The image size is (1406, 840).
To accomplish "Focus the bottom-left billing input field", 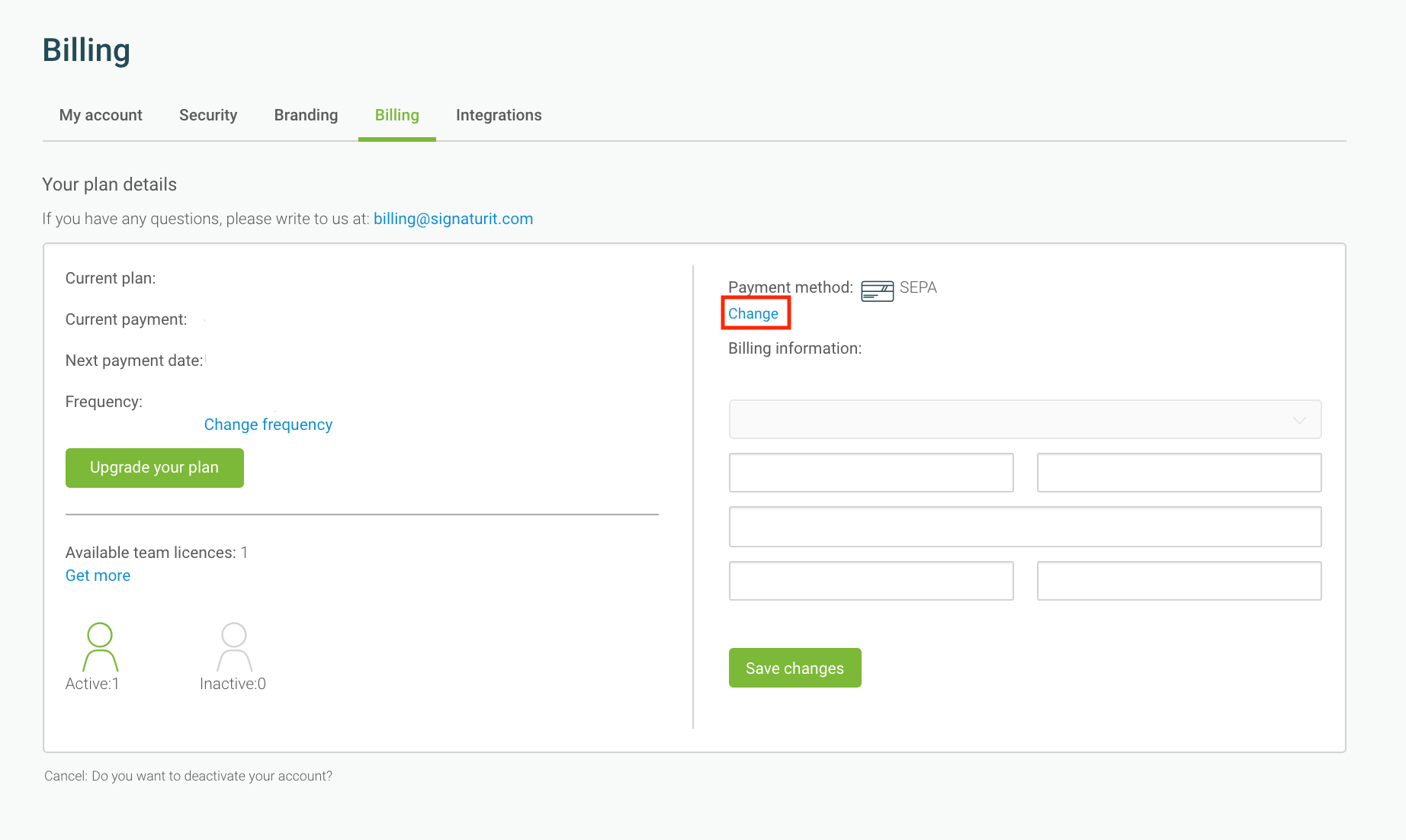I will [x=872, y=581].
